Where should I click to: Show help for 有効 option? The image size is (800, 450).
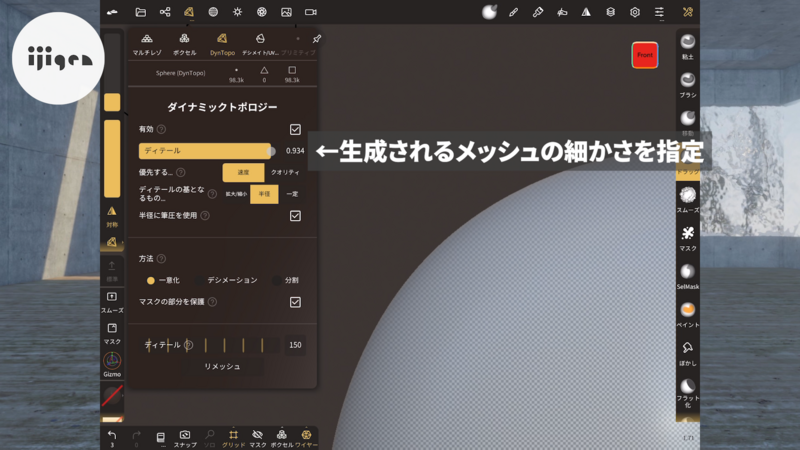coord(161,129)
